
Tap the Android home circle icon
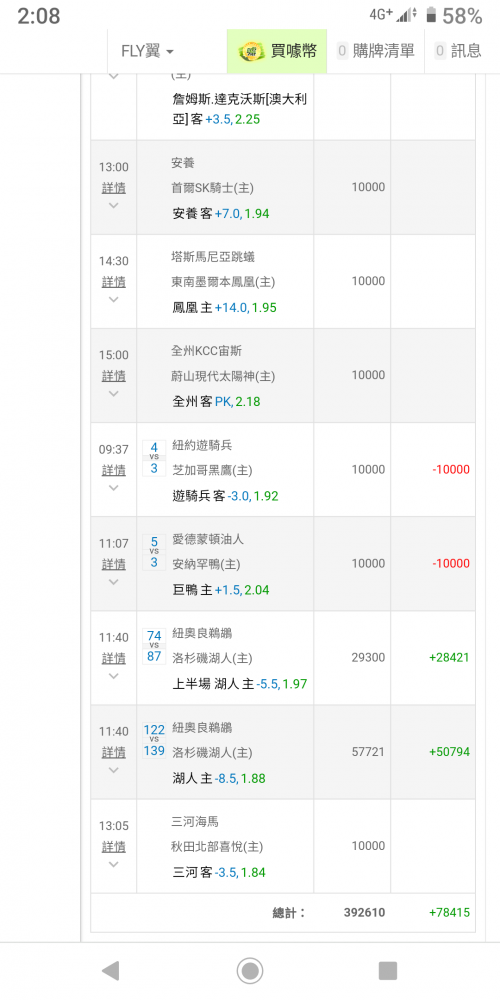tap(250, 971)
